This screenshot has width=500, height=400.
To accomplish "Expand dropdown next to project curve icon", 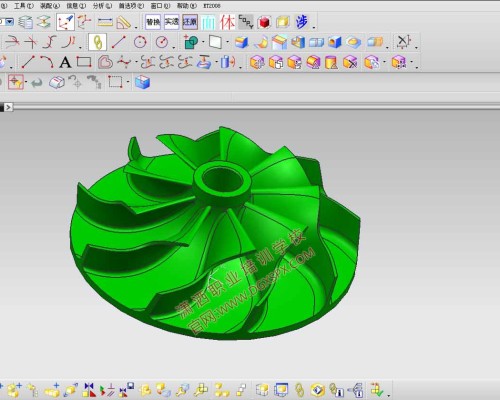I will (x=216, y=62).
